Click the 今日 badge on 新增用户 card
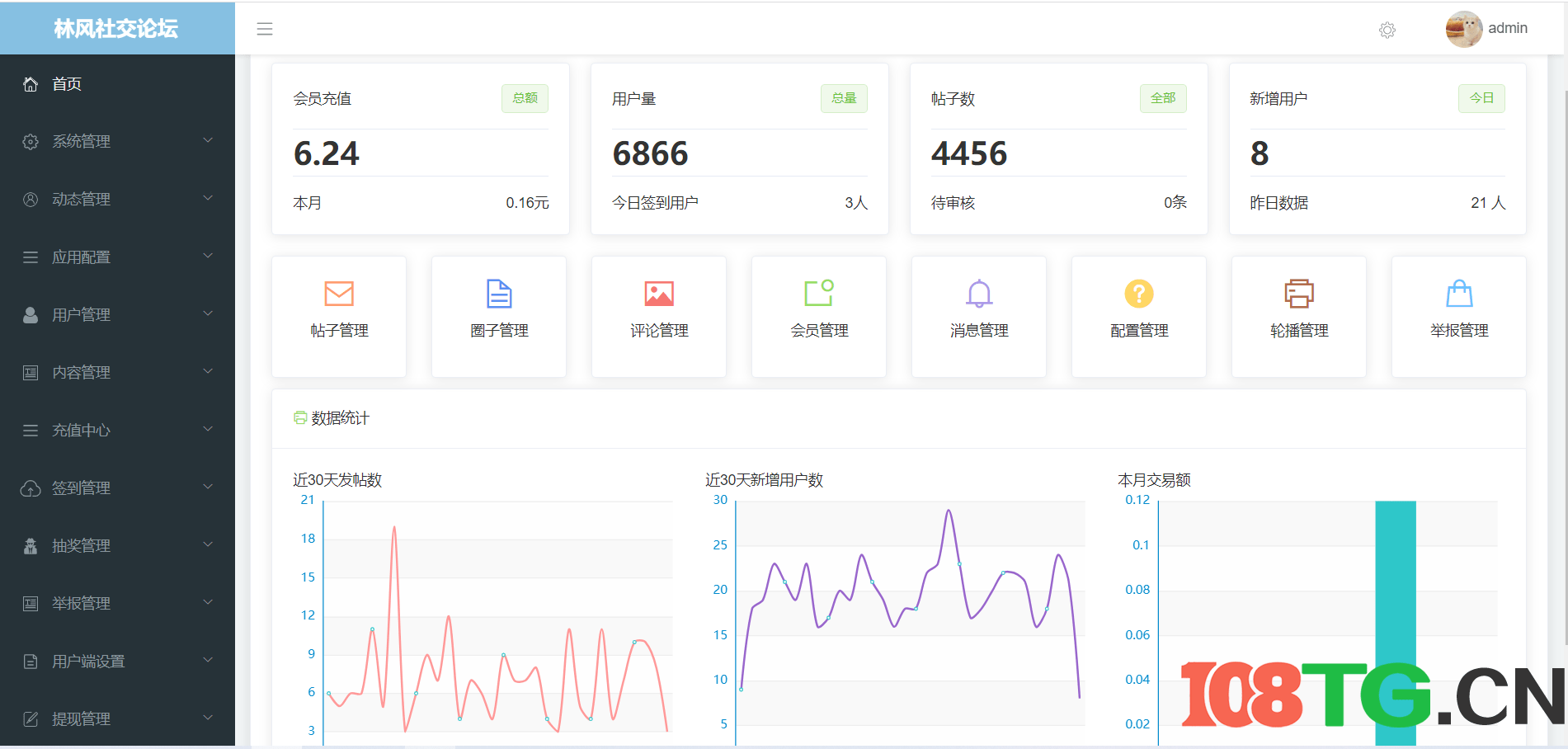 [x=1481, y=97]
